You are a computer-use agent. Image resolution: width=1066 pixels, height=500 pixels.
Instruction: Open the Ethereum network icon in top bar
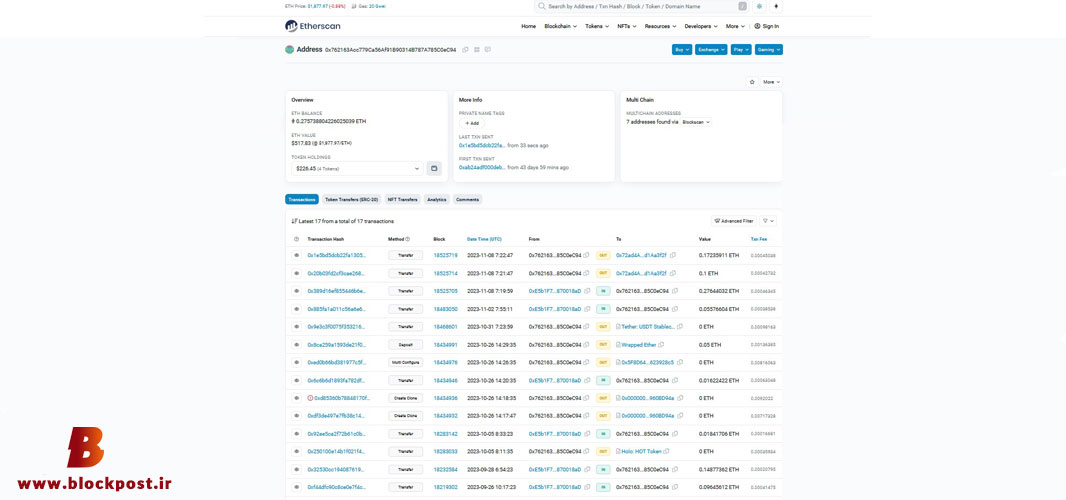click(x=776, y=6)
